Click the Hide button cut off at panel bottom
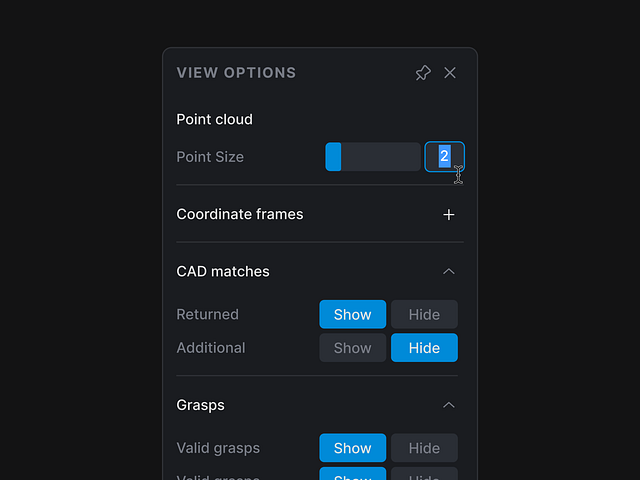The width and height of the screenshot is (640, 480). point(424,475)
